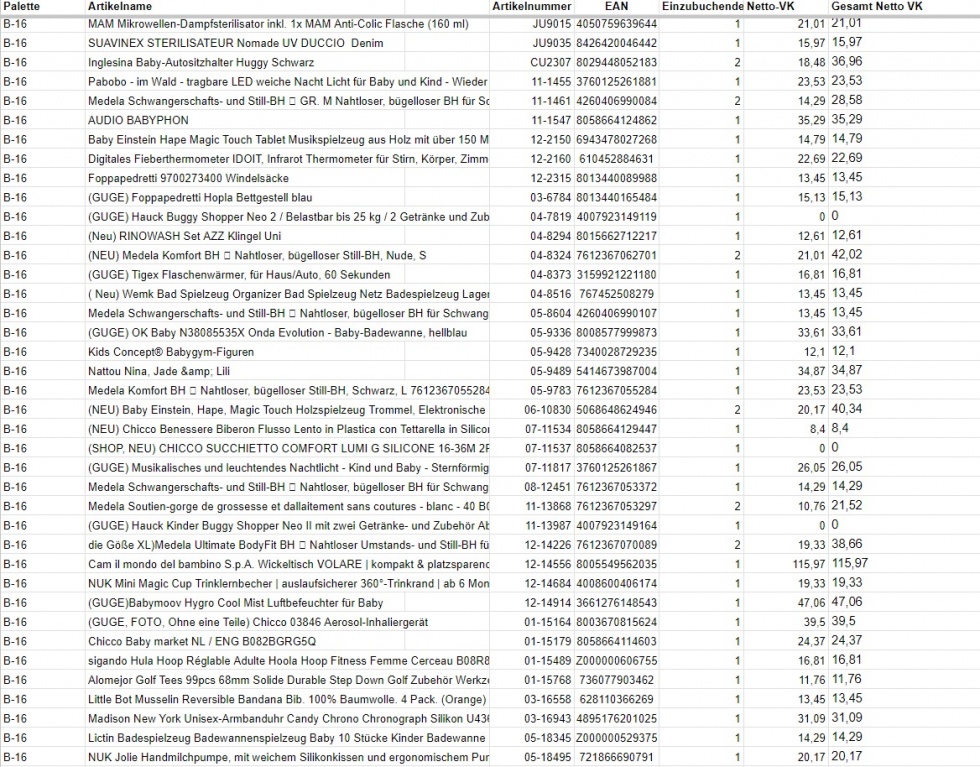Image resolution: width=980 pixels, height=767 pixels.
Task: Click article number 07-11817
Action: click(x=548, y=468)
